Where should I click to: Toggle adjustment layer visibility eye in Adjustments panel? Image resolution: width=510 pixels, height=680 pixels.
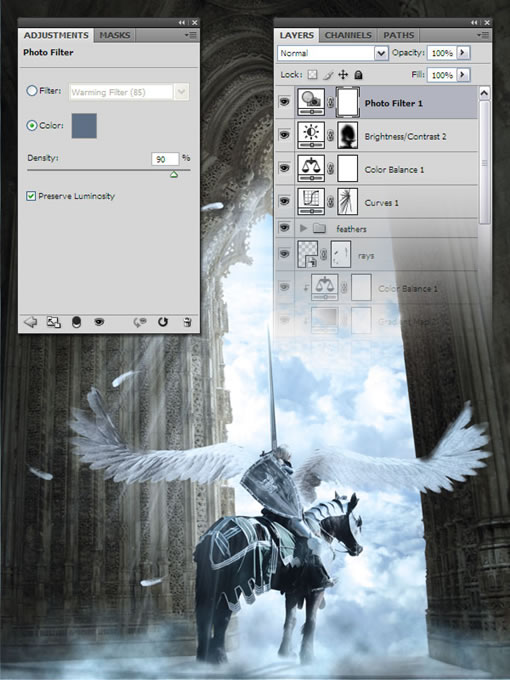(99, 322)
